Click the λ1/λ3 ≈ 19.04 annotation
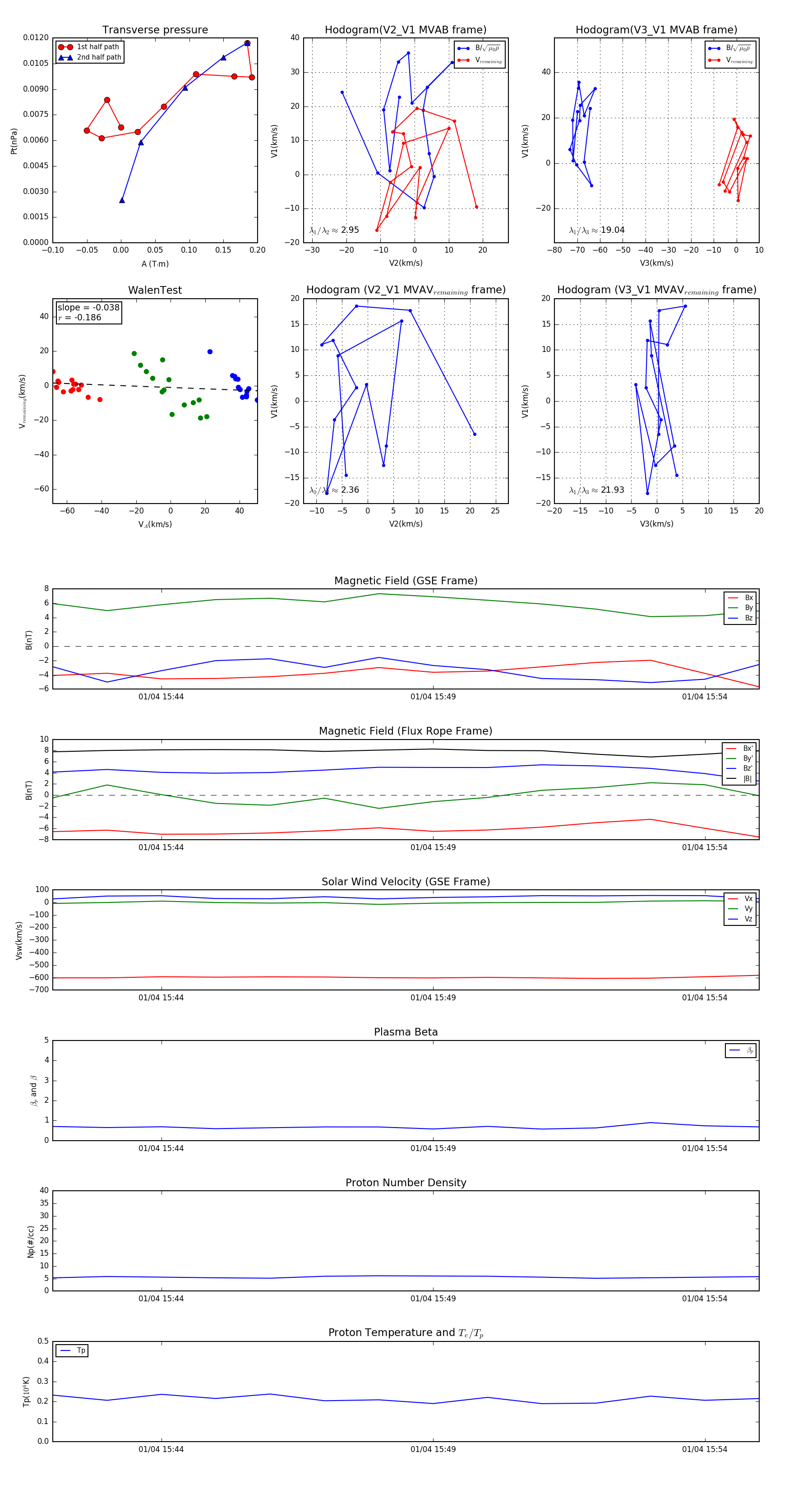812x1489 pixels. point(596,230)
